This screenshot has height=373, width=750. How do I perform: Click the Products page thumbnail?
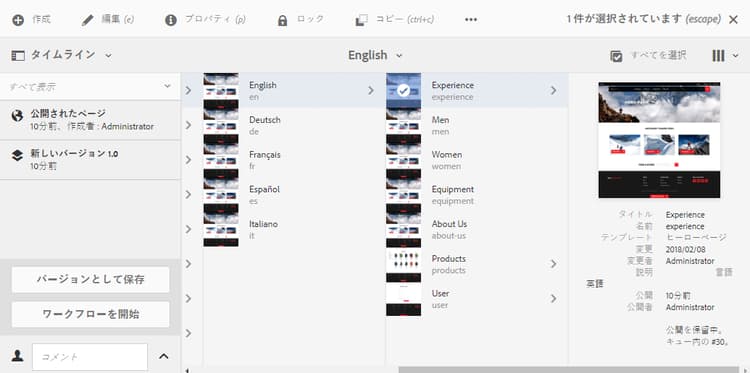404,265
